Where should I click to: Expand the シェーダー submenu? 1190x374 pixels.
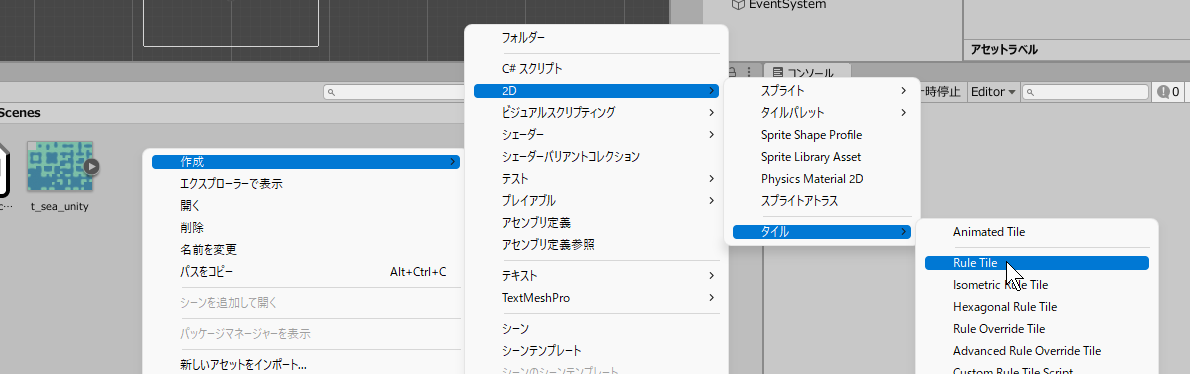click(596, 134)
